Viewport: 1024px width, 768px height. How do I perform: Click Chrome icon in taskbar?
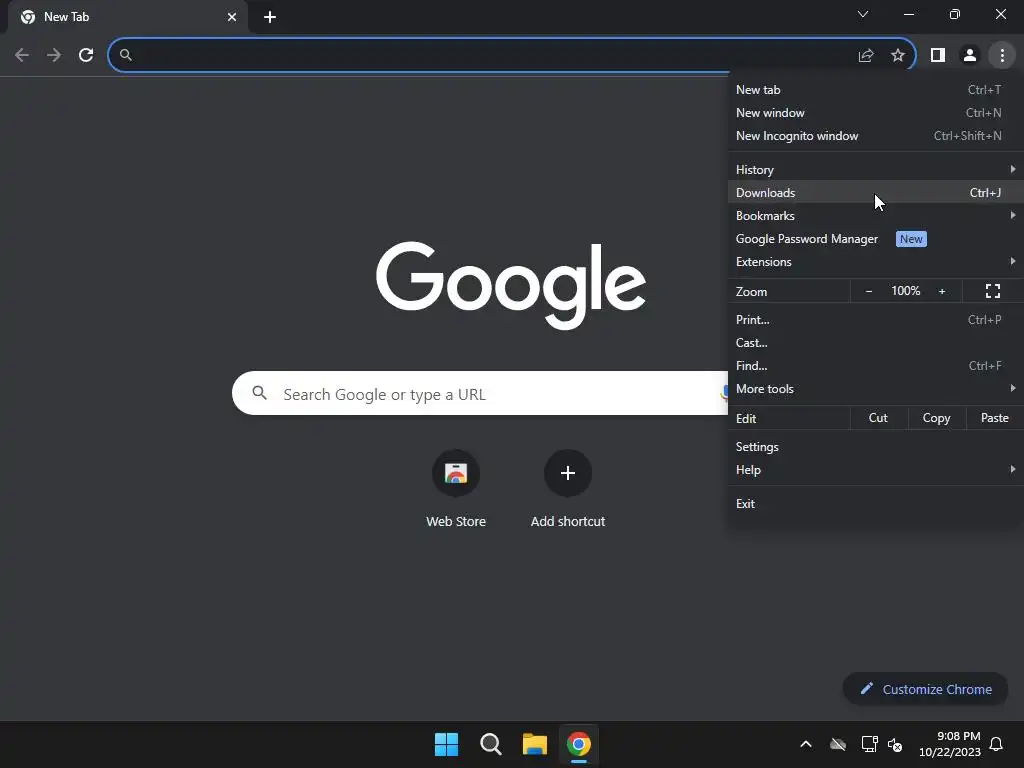tap(579, 744)
